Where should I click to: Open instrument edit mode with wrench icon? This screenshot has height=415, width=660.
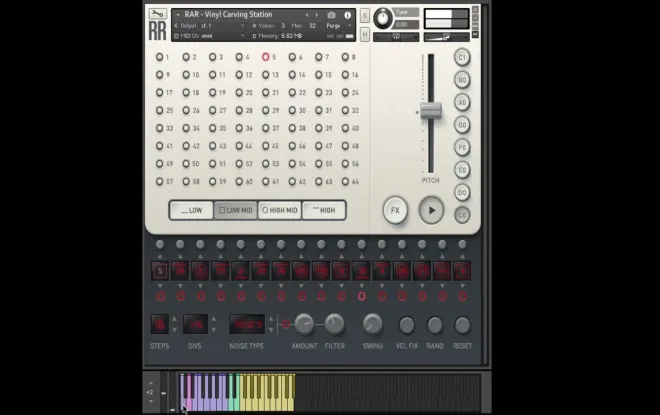point(157,14)
